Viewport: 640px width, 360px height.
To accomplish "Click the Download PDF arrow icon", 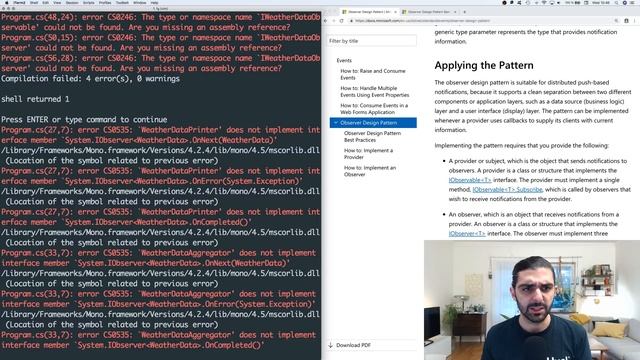I will coord(331,345).
